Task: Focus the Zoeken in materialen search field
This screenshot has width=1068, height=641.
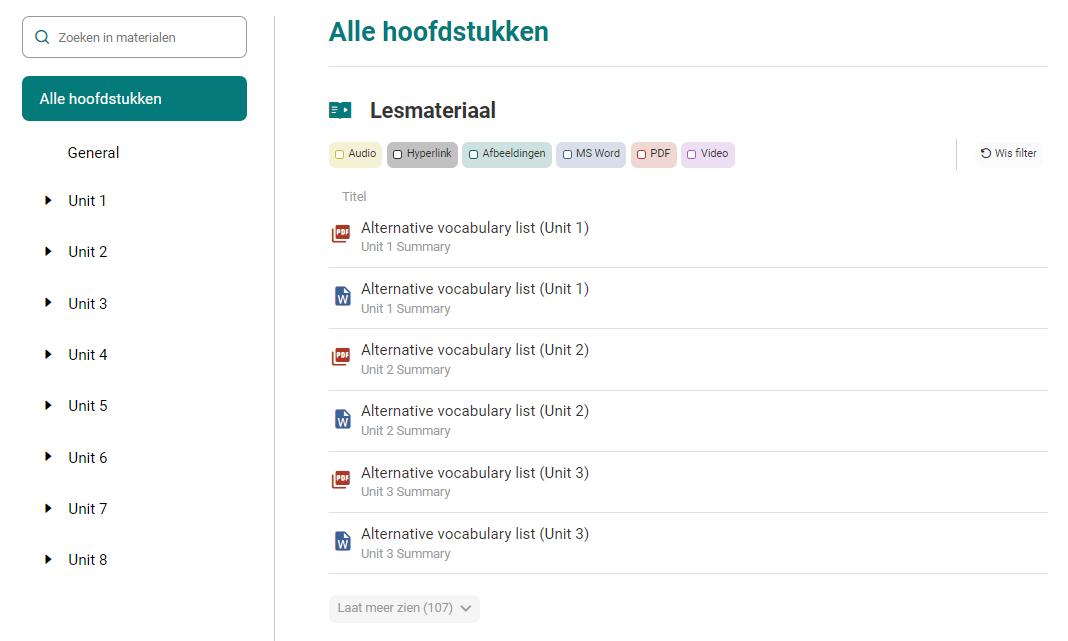Action: point(134,37)
